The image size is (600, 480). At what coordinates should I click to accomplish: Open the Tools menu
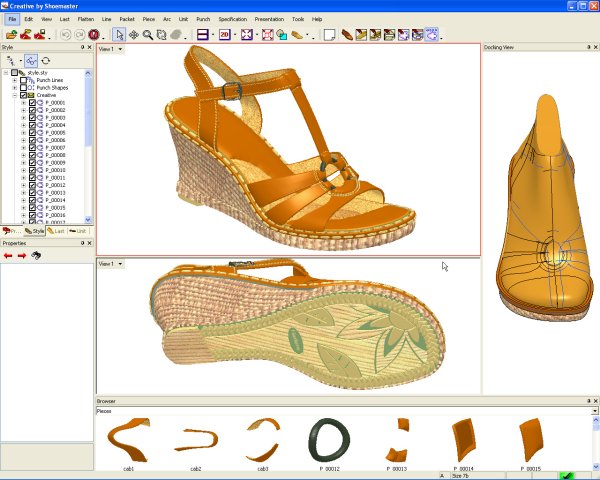tap(298, 19)
